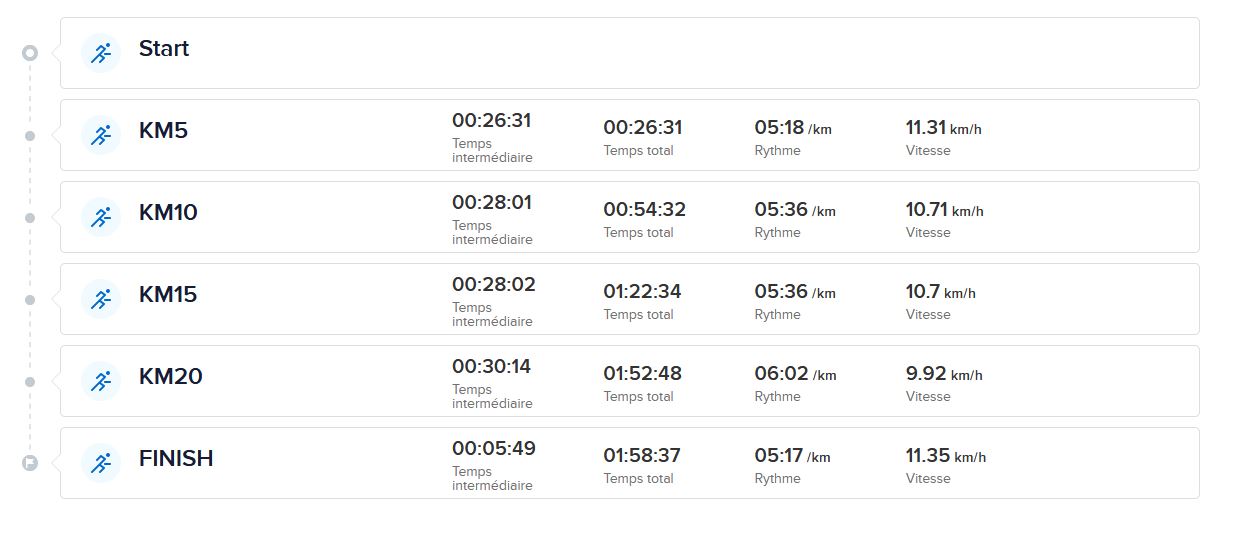Click the runner icon in the KM5 row
The image size is (1244, 548).
(100, 135)
